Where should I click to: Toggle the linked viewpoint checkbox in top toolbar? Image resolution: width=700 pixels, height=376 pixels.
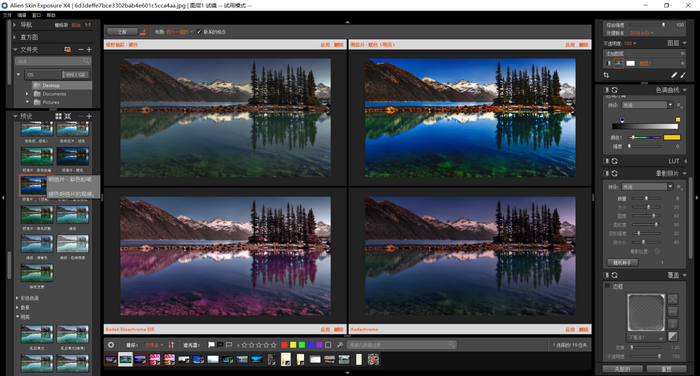[199, 32]
